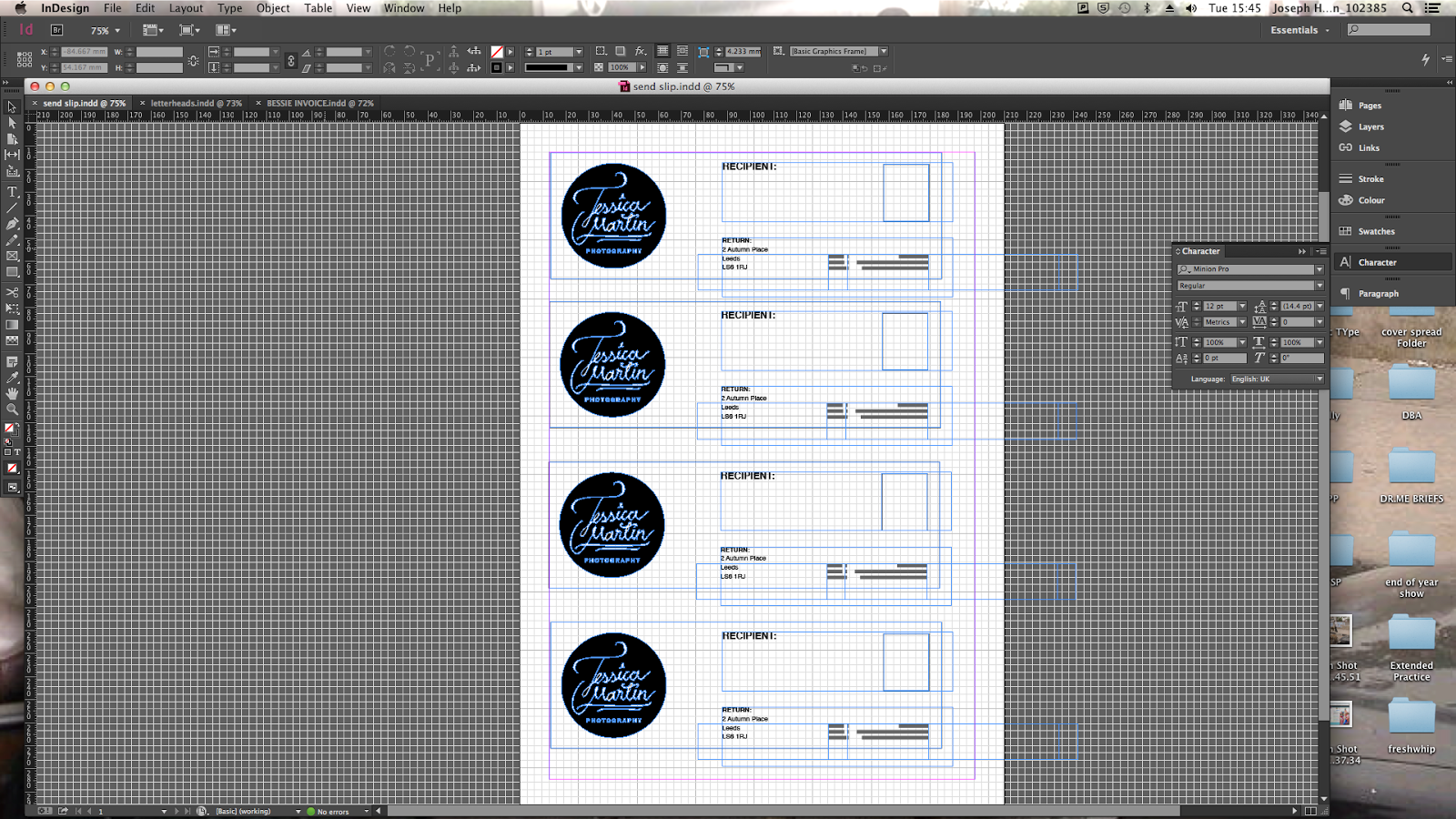Click the No errors preflight status

333,812
